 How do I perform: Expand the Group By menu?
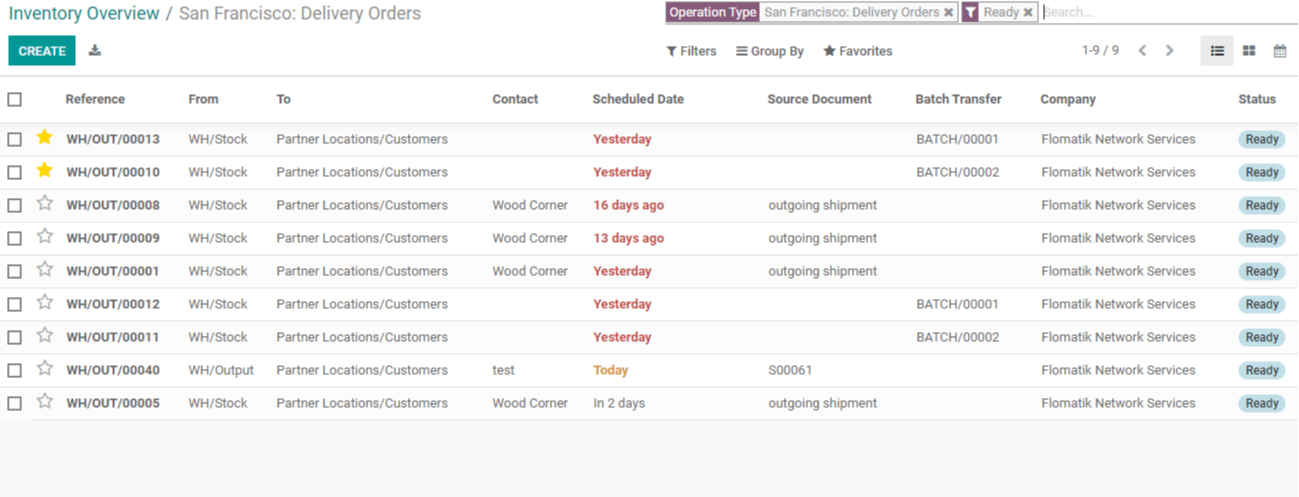(x=770, y=51)
